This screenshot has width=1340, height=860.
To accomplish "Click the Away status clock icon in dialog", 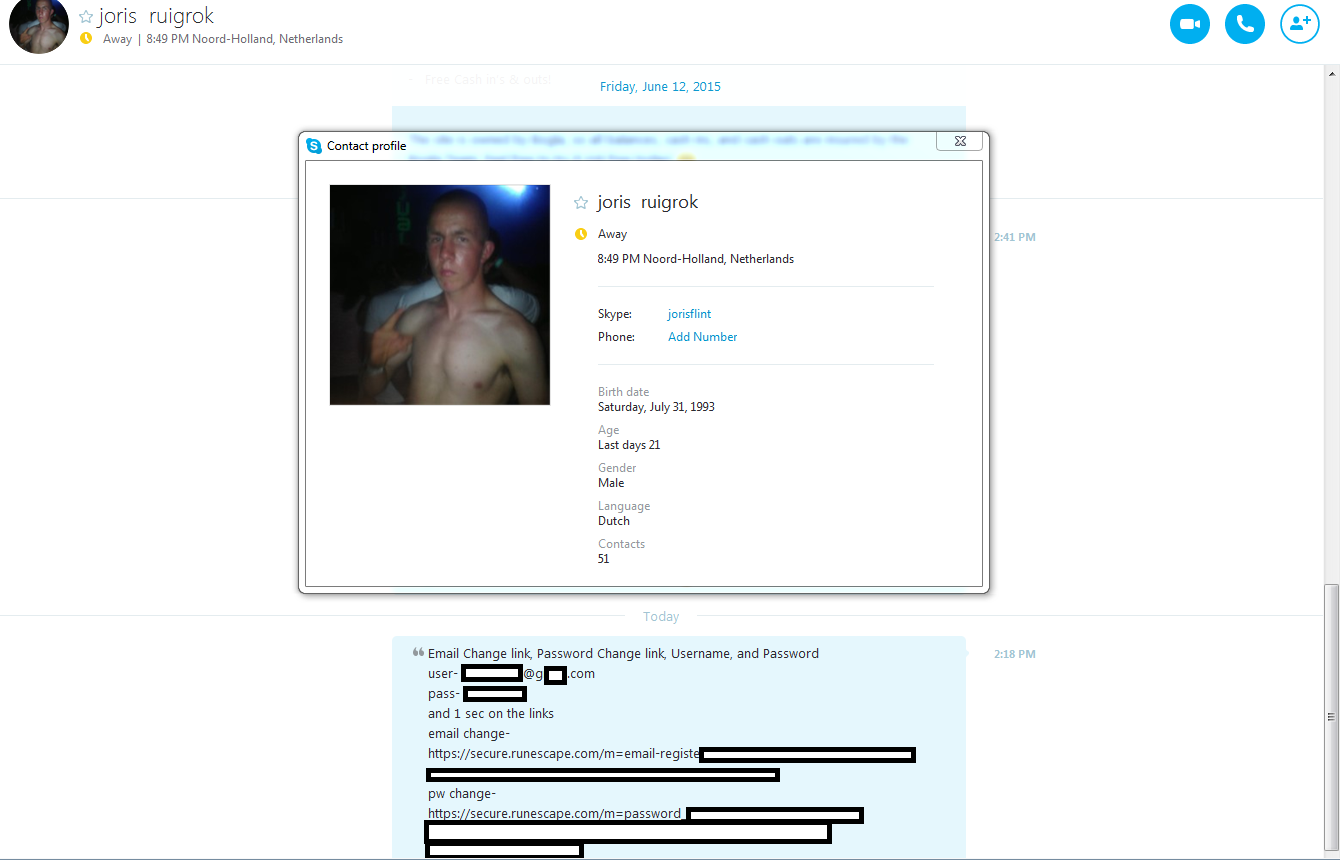I will click(581, 234).
